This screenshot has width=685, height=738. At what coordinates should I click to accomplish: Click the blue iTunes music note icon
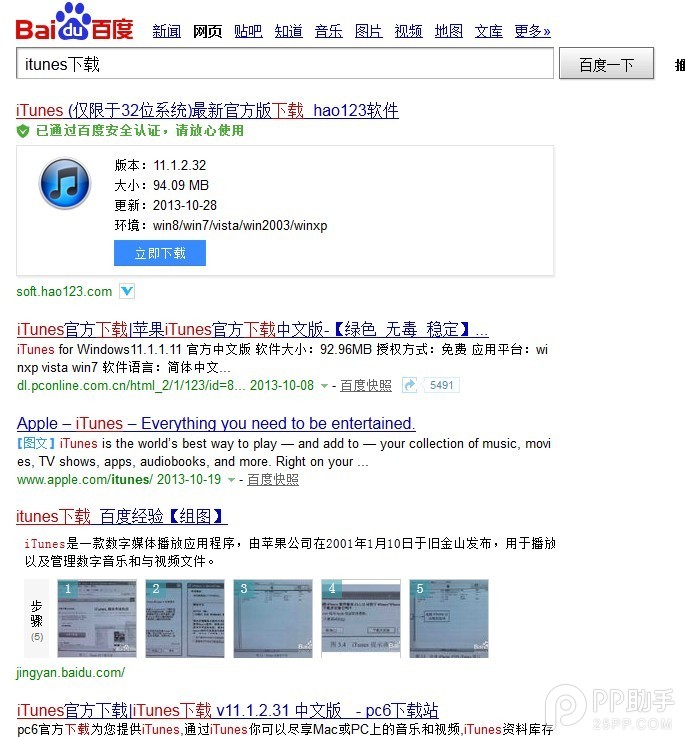[x=65, y=184]
